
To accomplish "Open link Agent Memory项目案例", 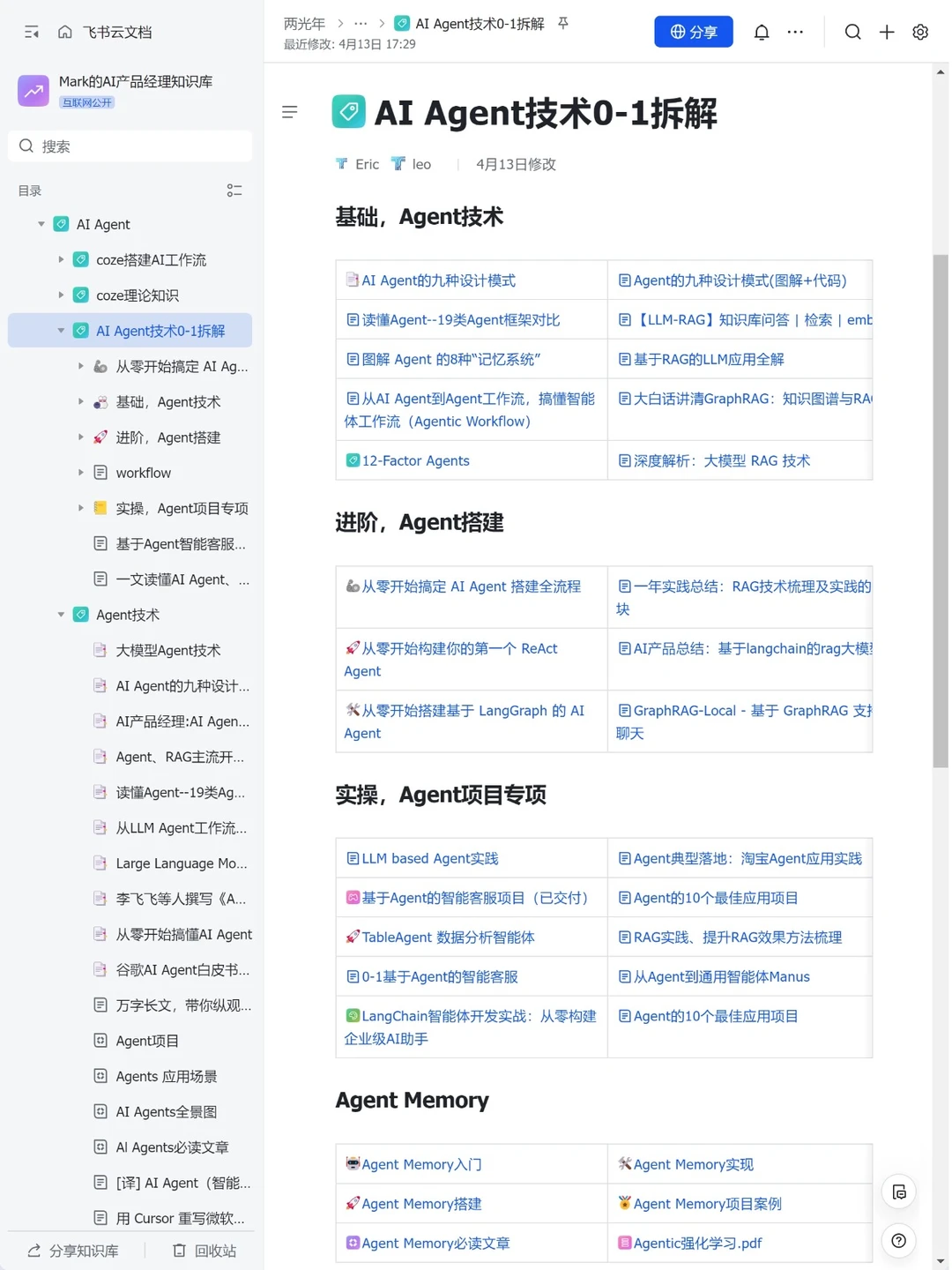I will point(699,1204).
